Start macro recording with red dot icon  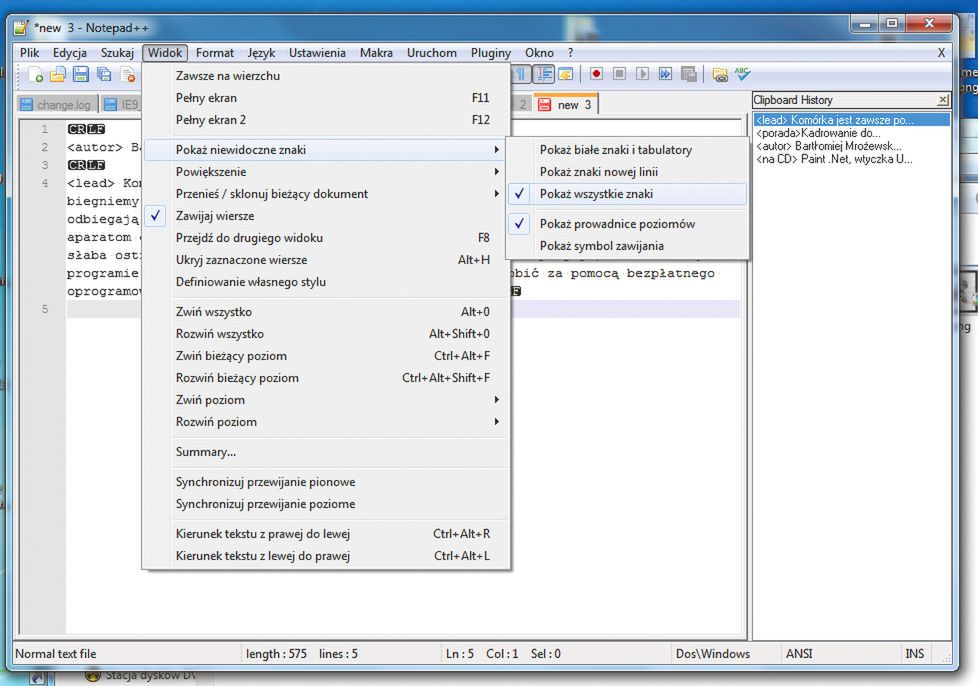coord(596,74)
